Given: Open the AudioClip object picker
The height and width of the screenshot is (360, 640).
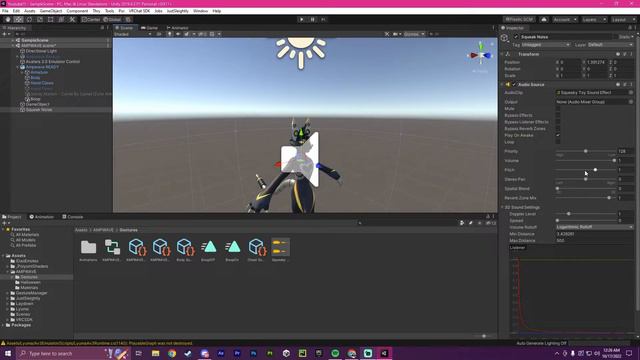Looking at the screenshot, I should [631, 93].
